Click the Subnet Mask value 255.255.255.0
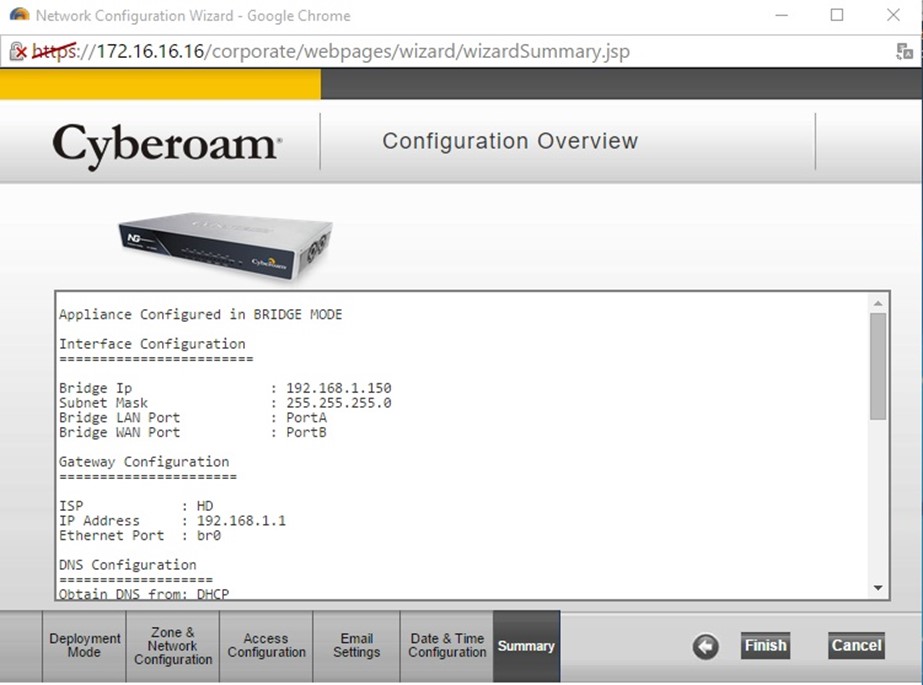The width and height of the screenshot is (923, 685). (x=338, y=403)
